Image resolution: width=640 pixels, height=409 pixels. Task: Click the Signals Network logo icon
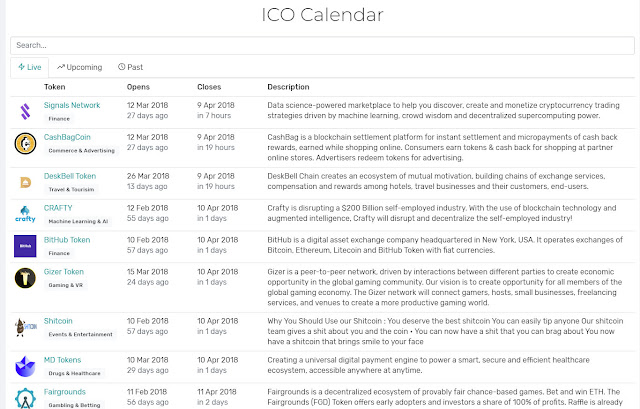(25, 110)
